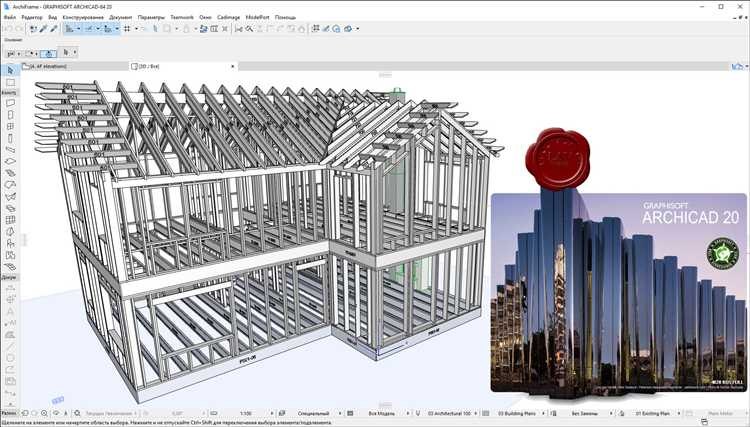This screenshot has width=750, height=427.
Task: Select the Stair tool
Action: [x=10, y=173]
